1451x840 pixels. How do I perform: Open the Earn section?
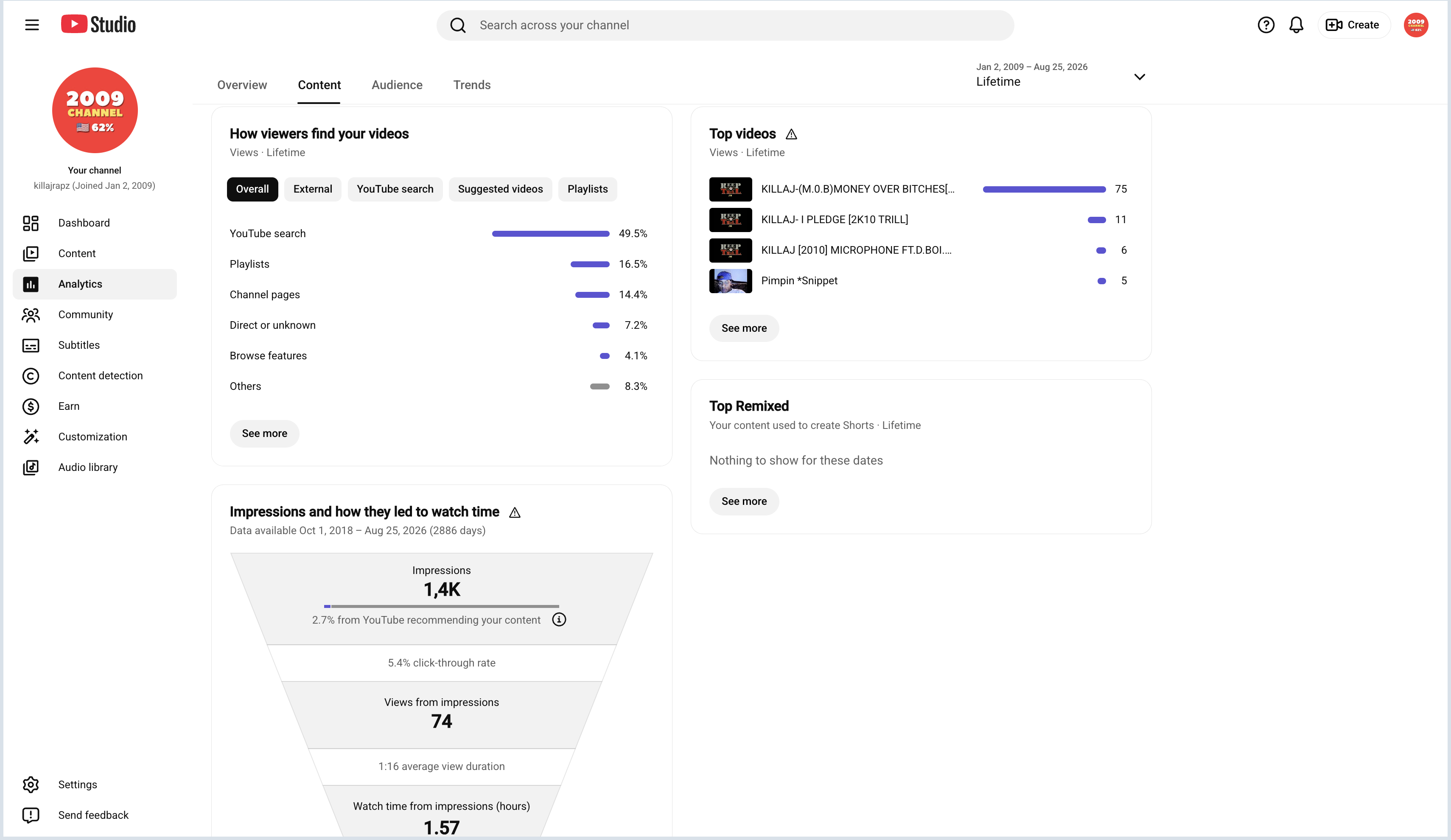point(95,406)
